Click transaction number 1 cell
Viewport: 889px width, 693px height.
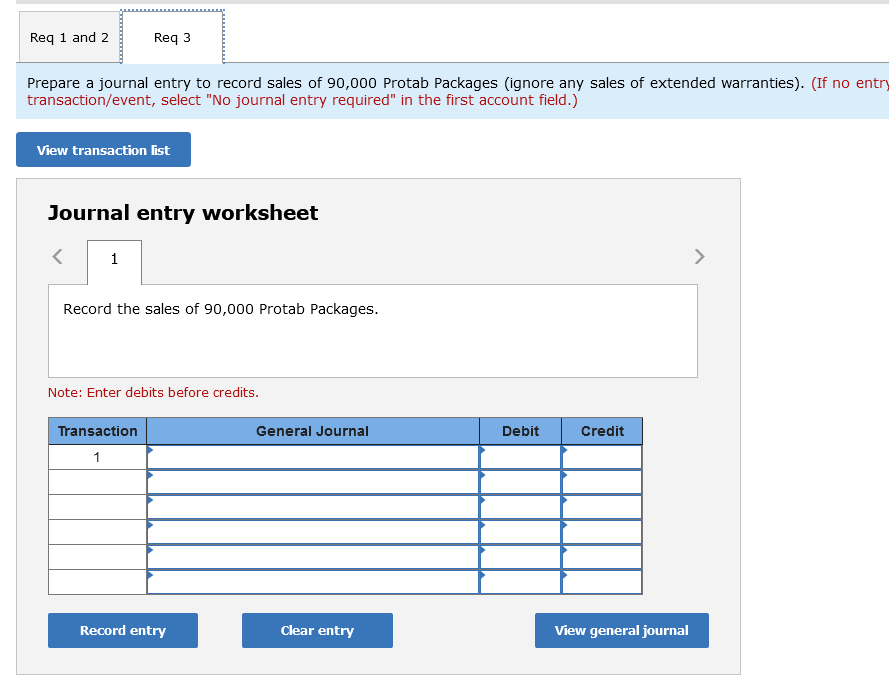(x=98, y=457)
